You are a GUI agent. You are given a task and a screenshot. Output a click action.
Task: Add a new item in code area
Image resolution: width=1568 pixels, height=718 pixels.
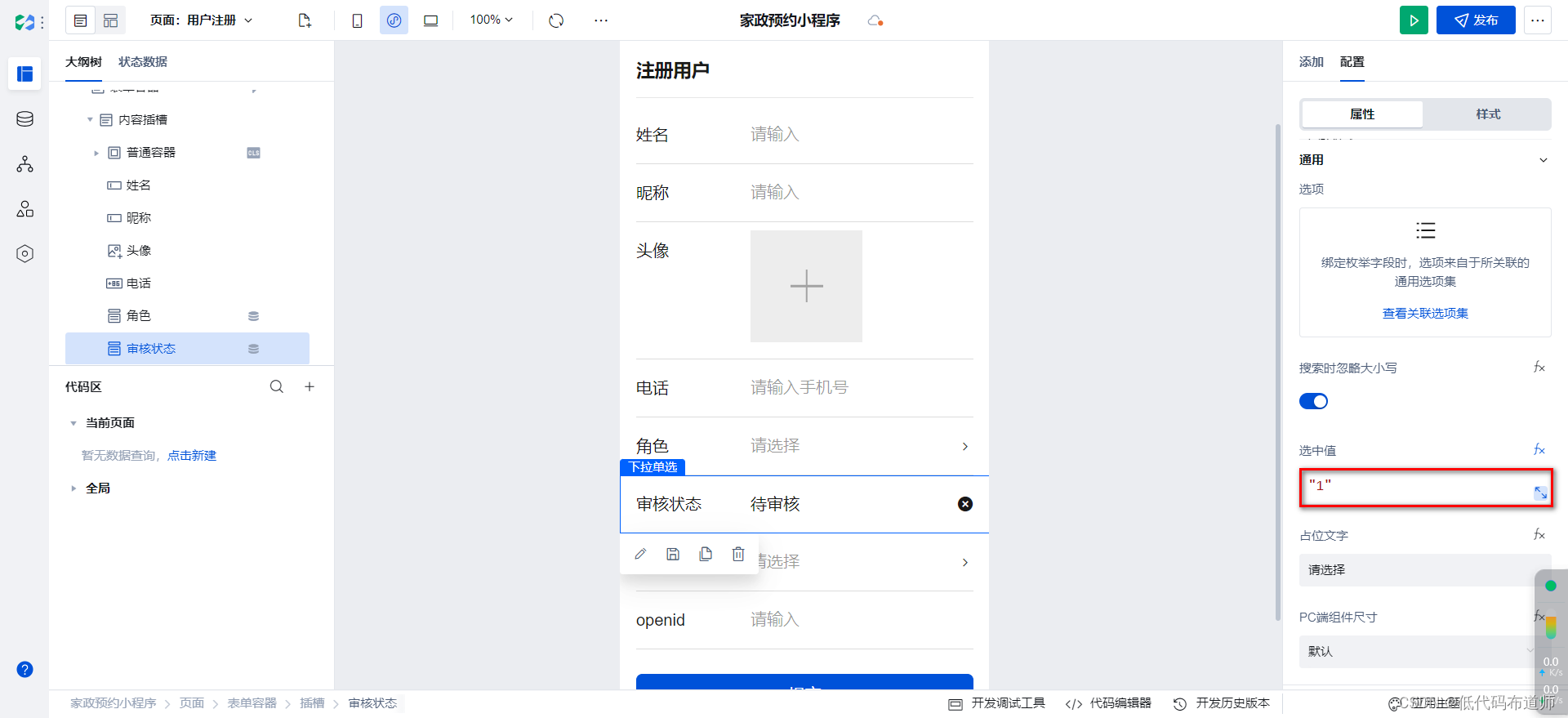tap(310, 386)
